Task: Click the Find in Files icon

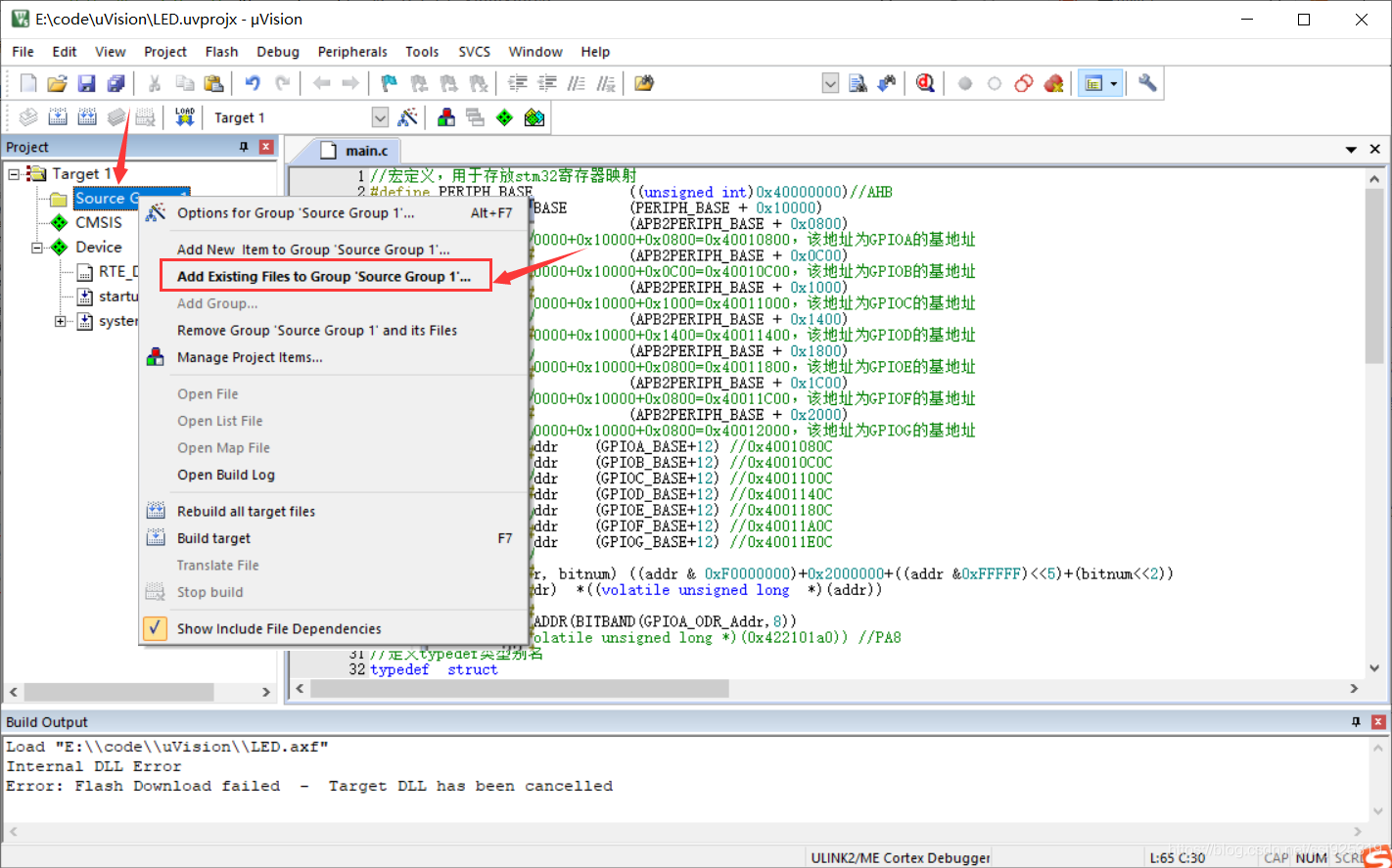Action: (858, 83)
